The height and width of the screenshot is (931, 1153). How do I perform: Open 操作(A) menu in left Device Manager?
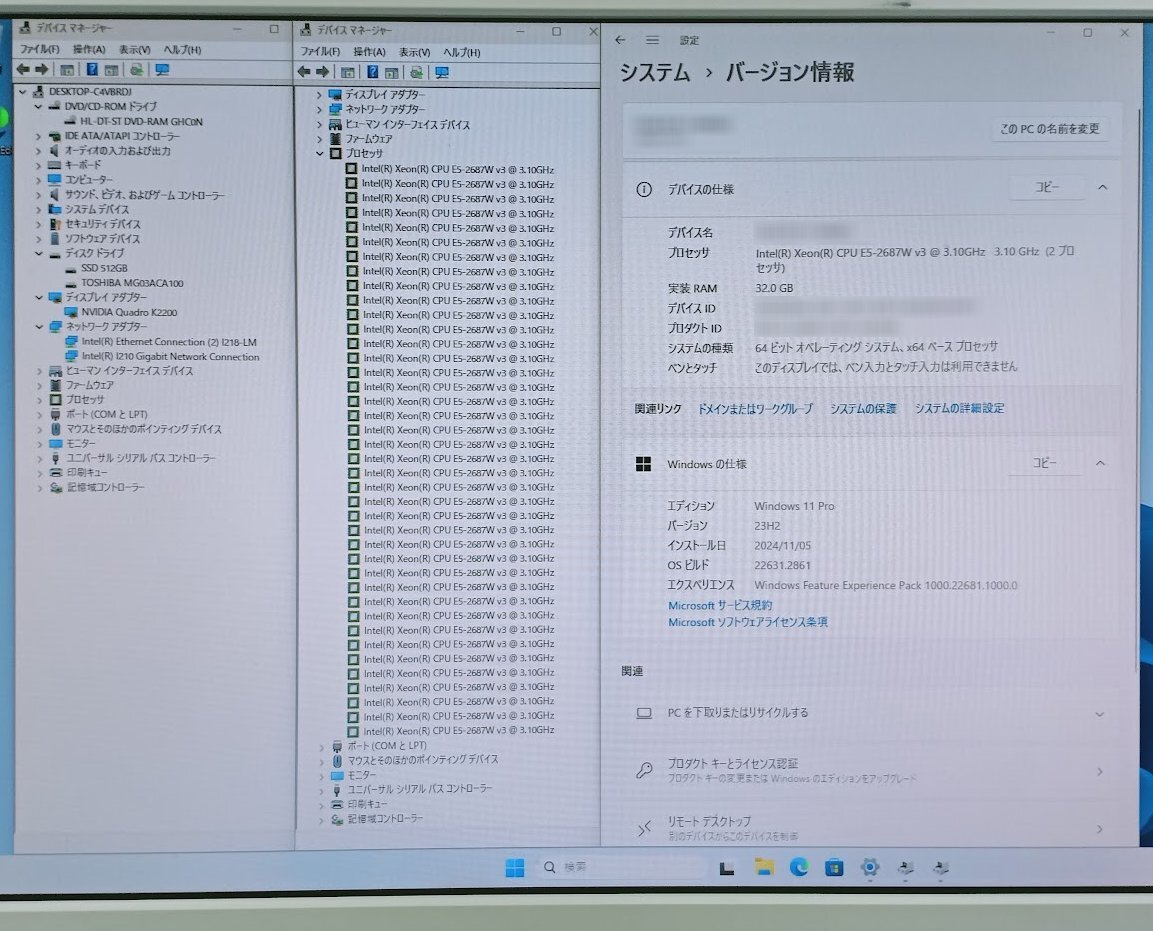[x=89, y=49]
